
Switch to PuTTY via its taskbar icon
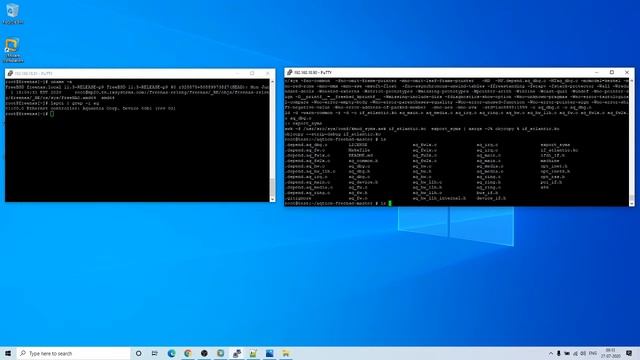[x=237, y=353]
